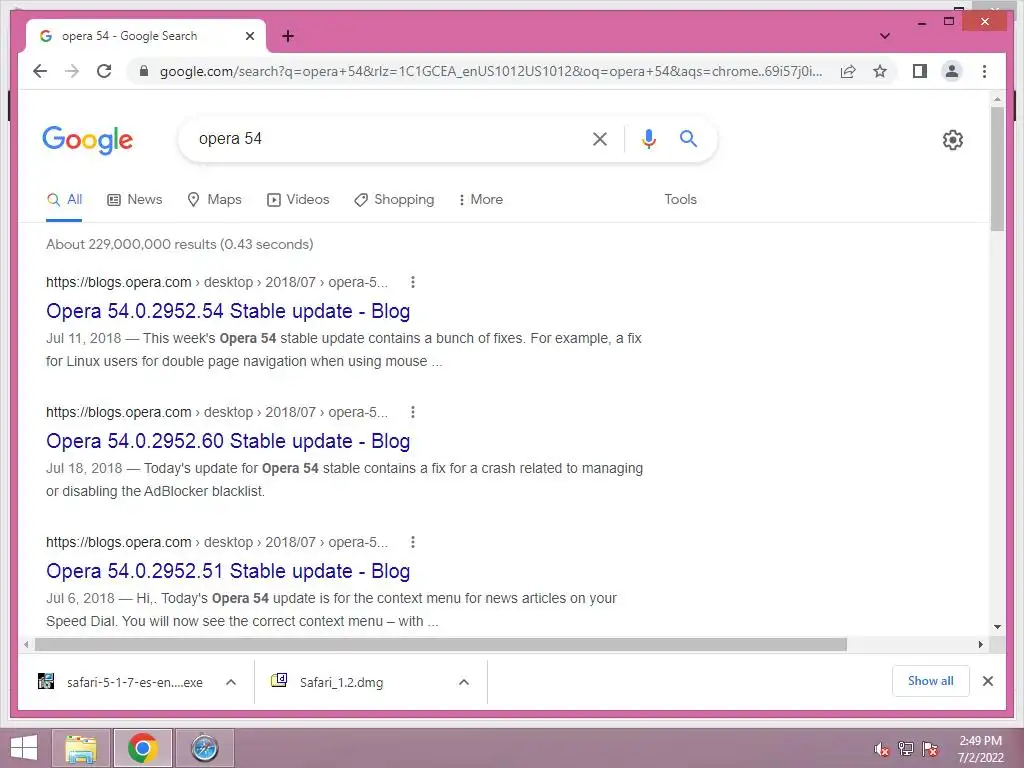
Task: Go back to the previous page
Action: tap(40, 71)
